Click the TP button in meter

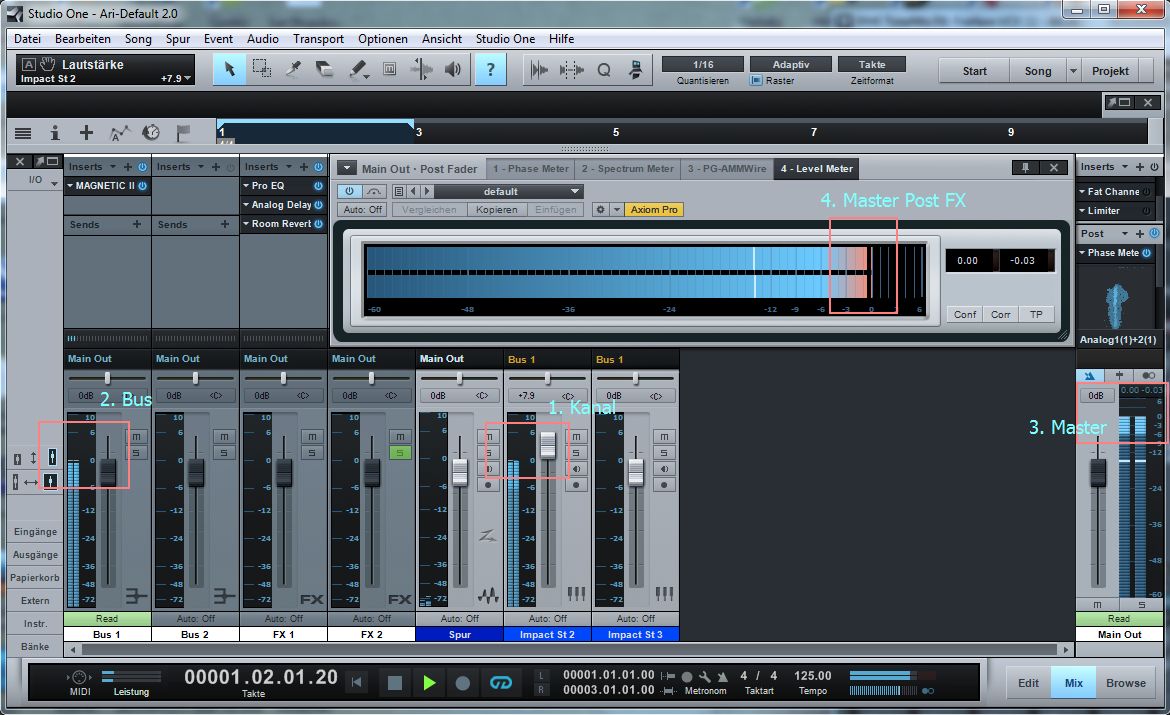click(1036, 314)
